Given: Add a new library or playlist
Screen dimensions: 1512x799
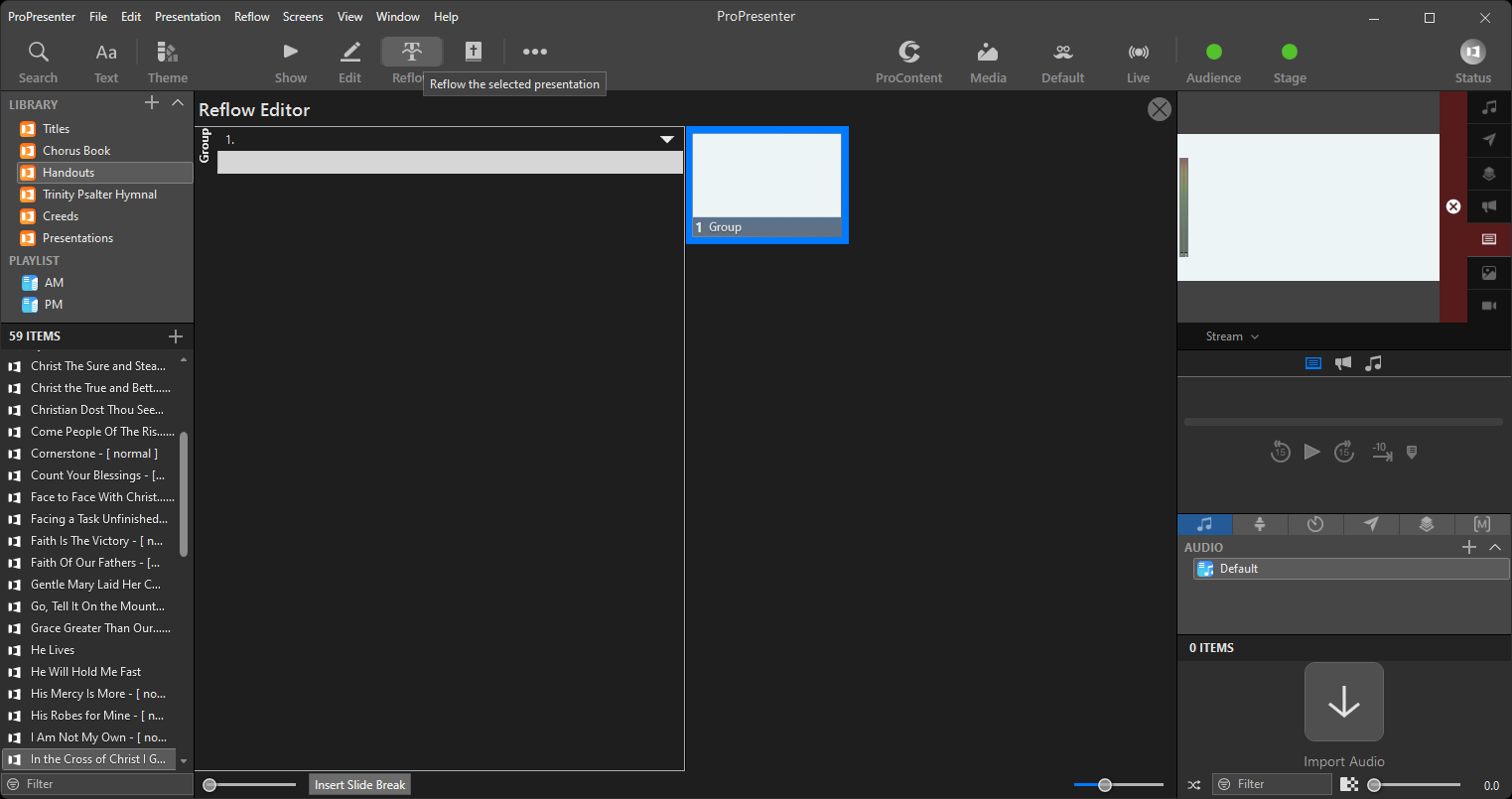Looking at the screenshot, I should point(152,103).
